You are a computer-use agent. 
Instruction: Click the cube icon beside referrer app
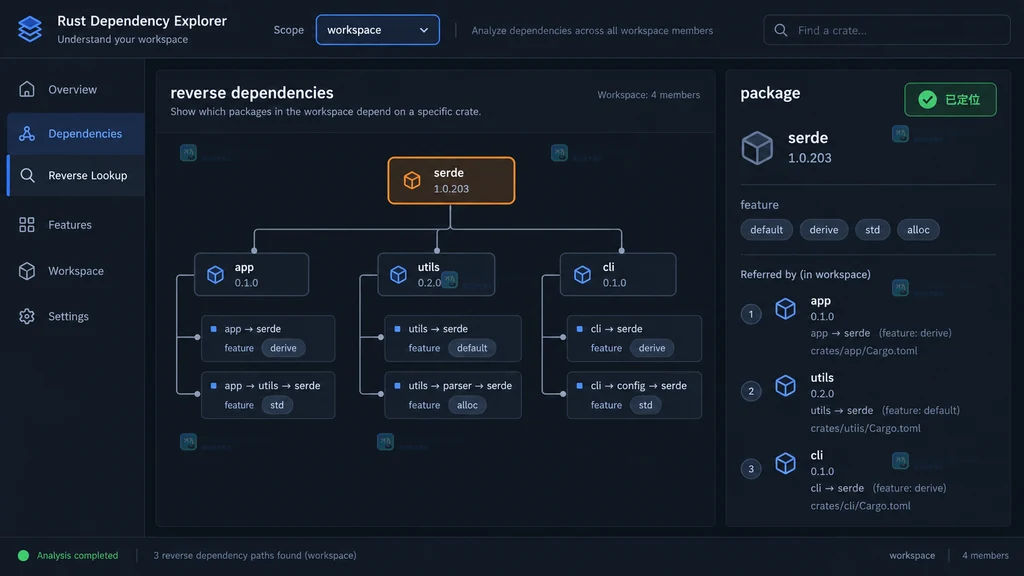pos(786,308)
